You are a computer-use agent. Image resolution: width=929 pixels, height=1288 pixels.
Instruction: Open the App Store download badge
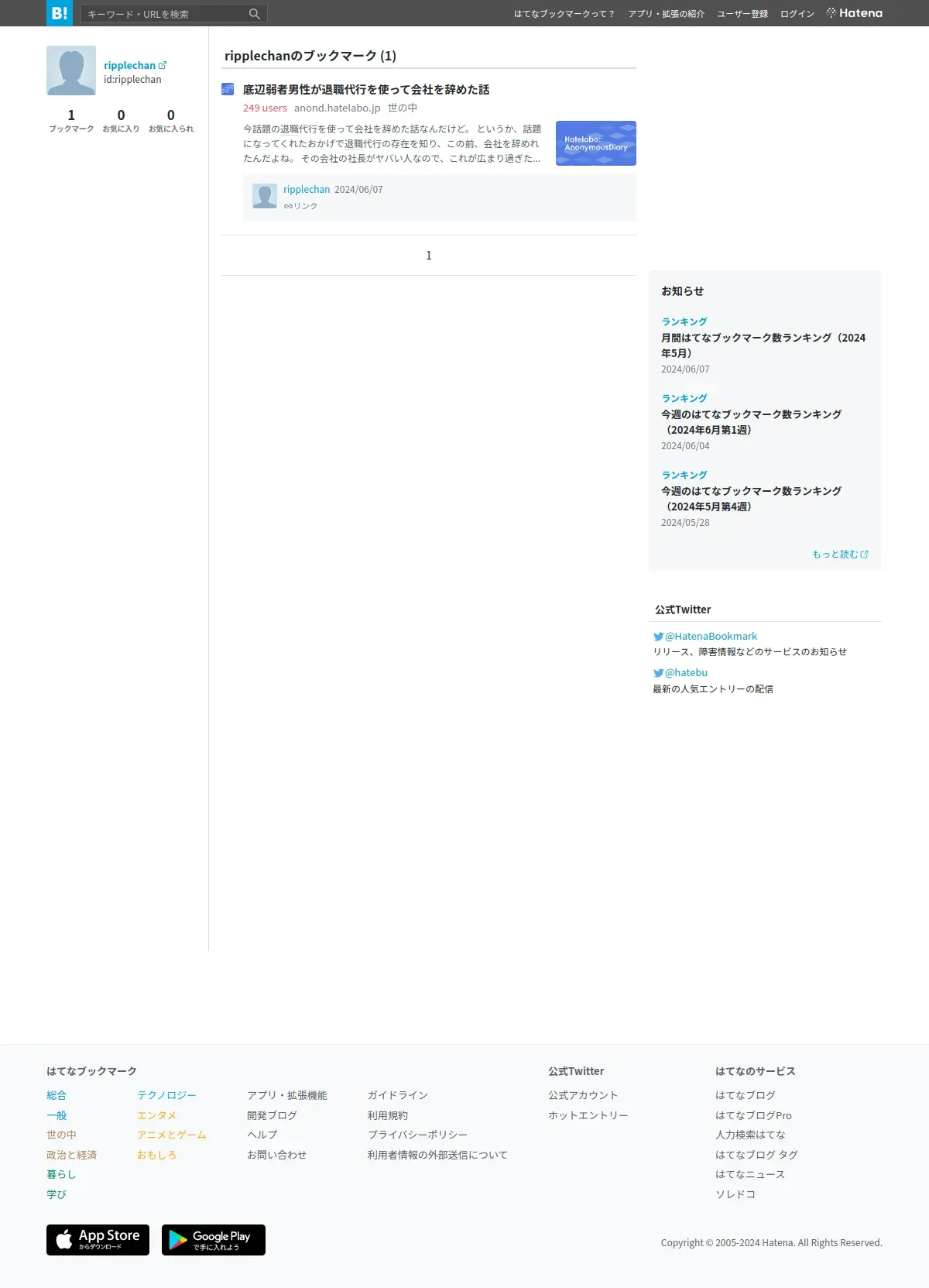coord(98,1240)
